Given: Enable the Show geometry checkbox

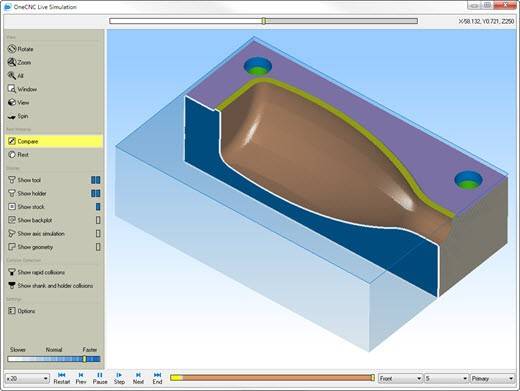Looking at the screenshot, I should click(x=98, y=247).
